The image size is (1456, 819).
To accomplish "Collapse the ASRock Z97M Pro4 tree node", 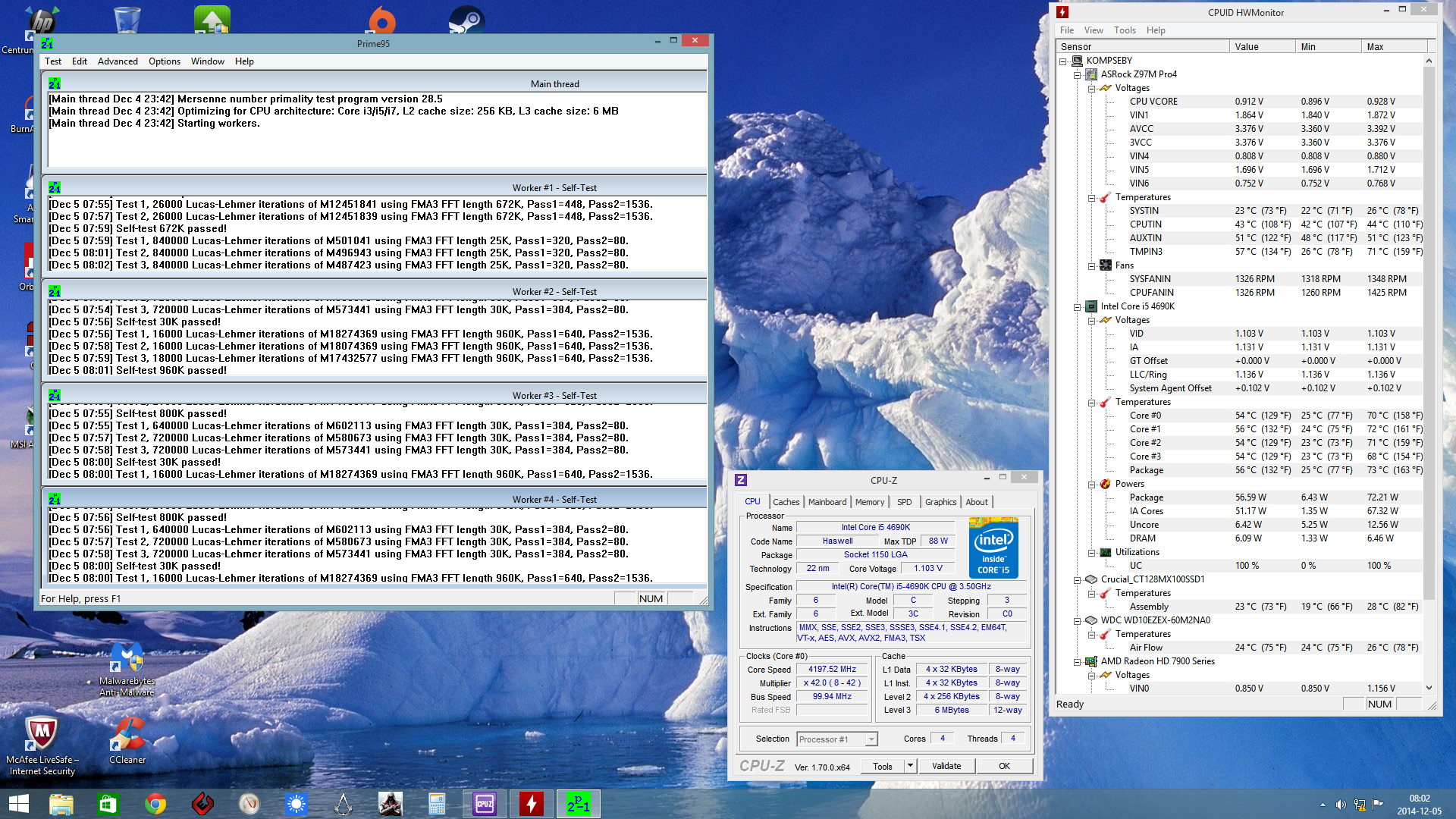I will pyautogui.click(x=1077, y=74).
